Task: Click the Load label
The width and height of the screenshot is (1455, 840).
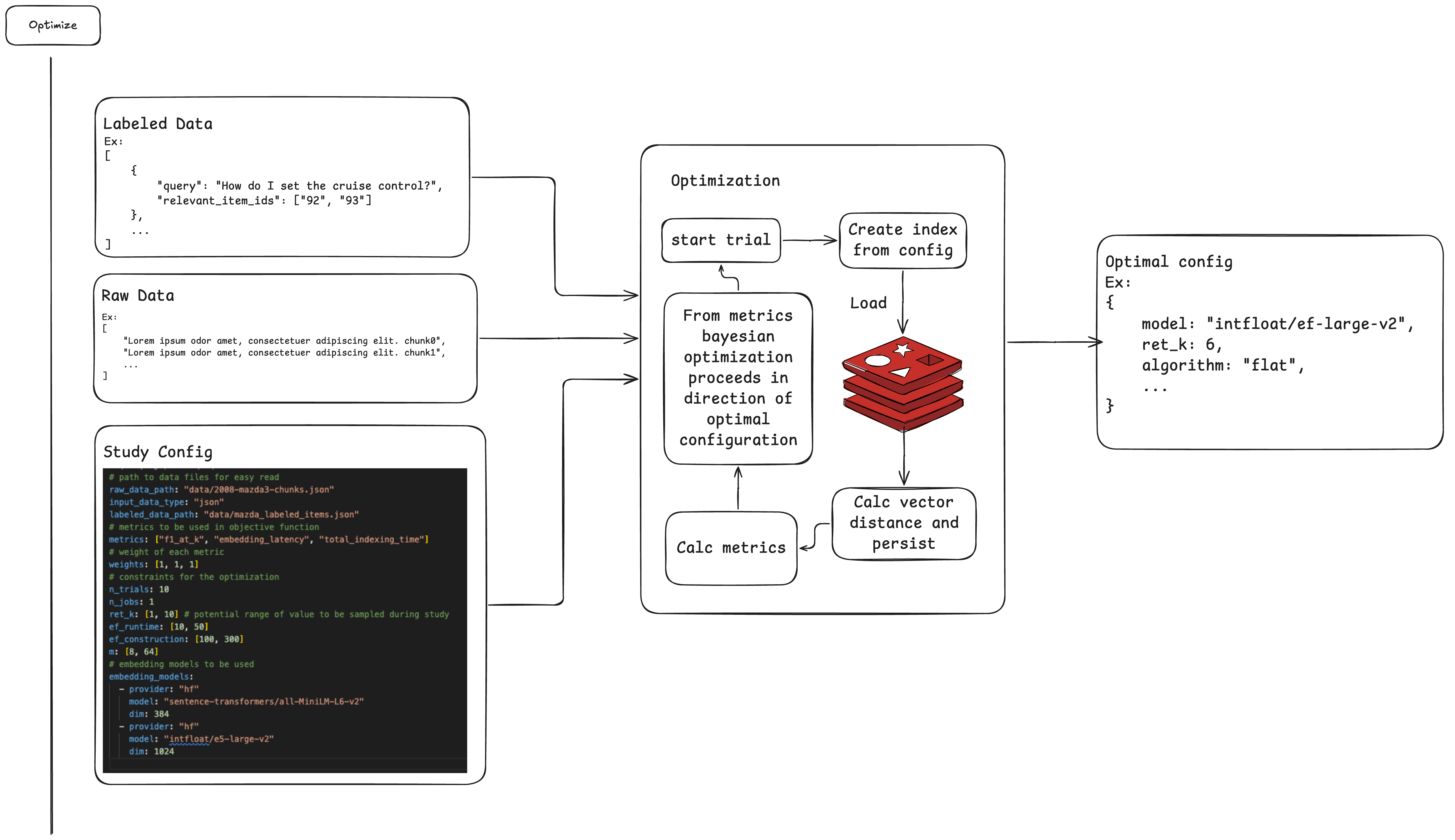Action: coord(868,303)
